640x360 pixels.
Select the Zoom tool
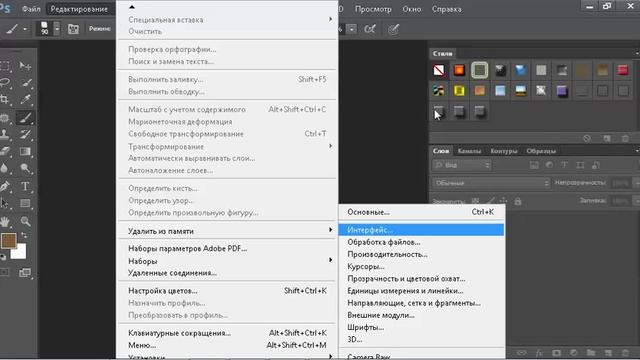(25, 221)
